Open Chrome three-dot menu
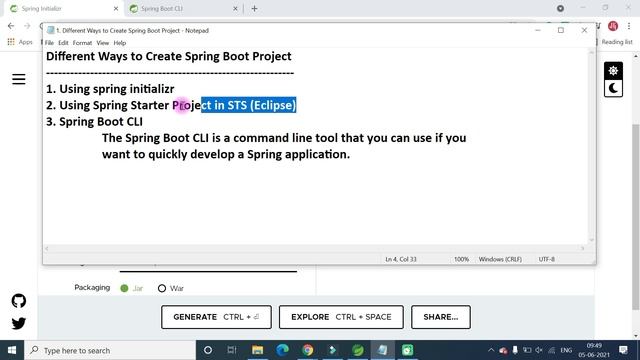 point(629,26)
